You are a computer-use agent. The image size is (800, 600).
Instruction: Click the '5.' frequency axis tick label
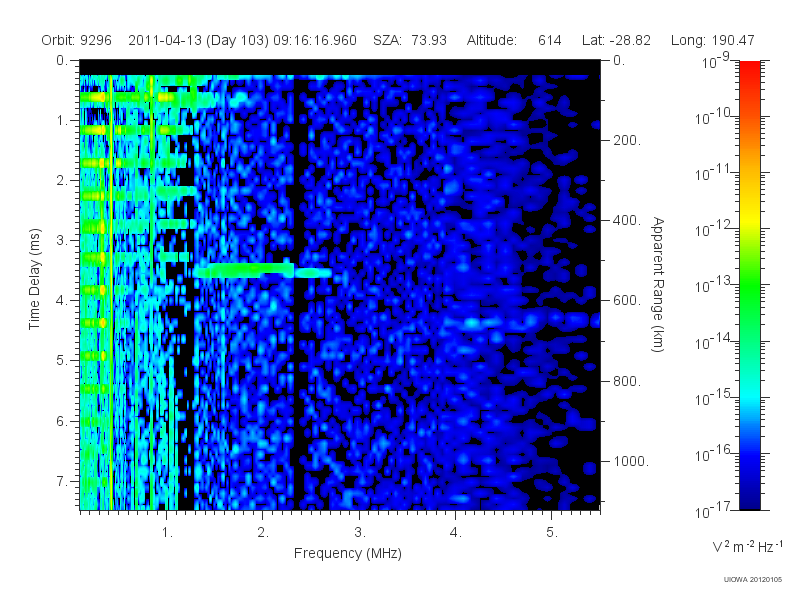[x=552, y=532]
